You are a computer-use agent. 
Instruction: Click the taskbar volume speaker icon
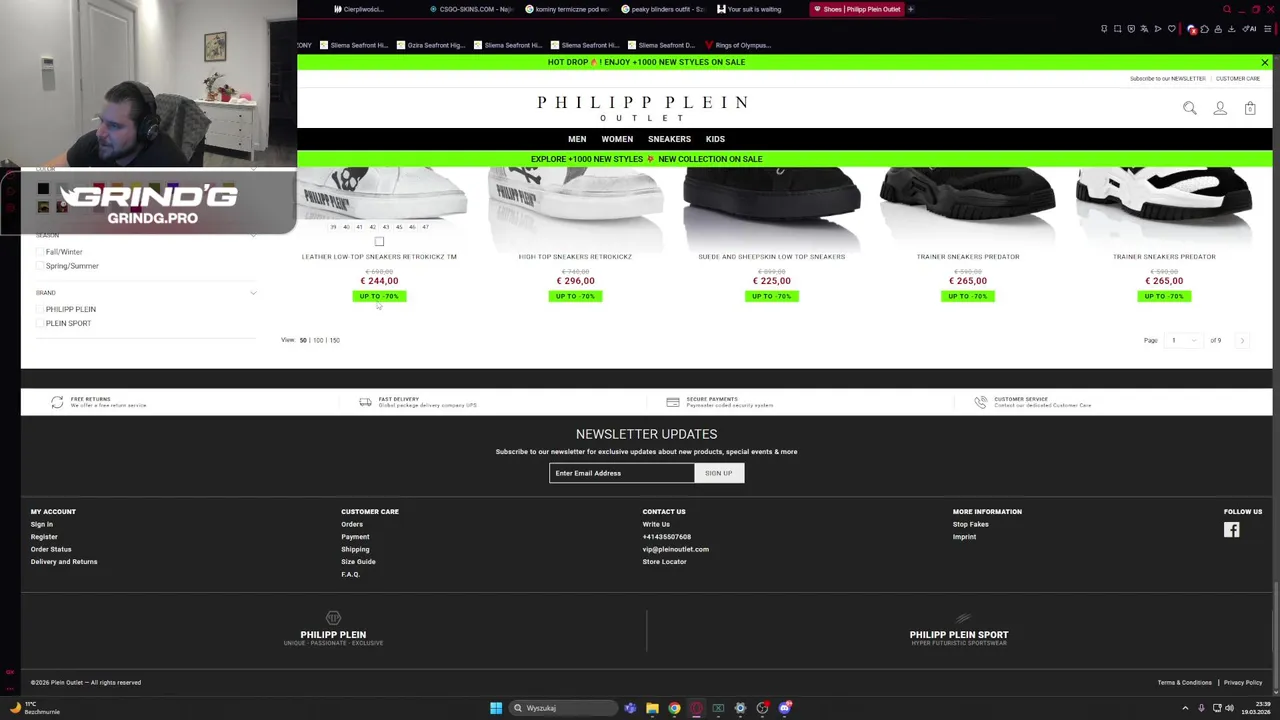click(1229, 708)
